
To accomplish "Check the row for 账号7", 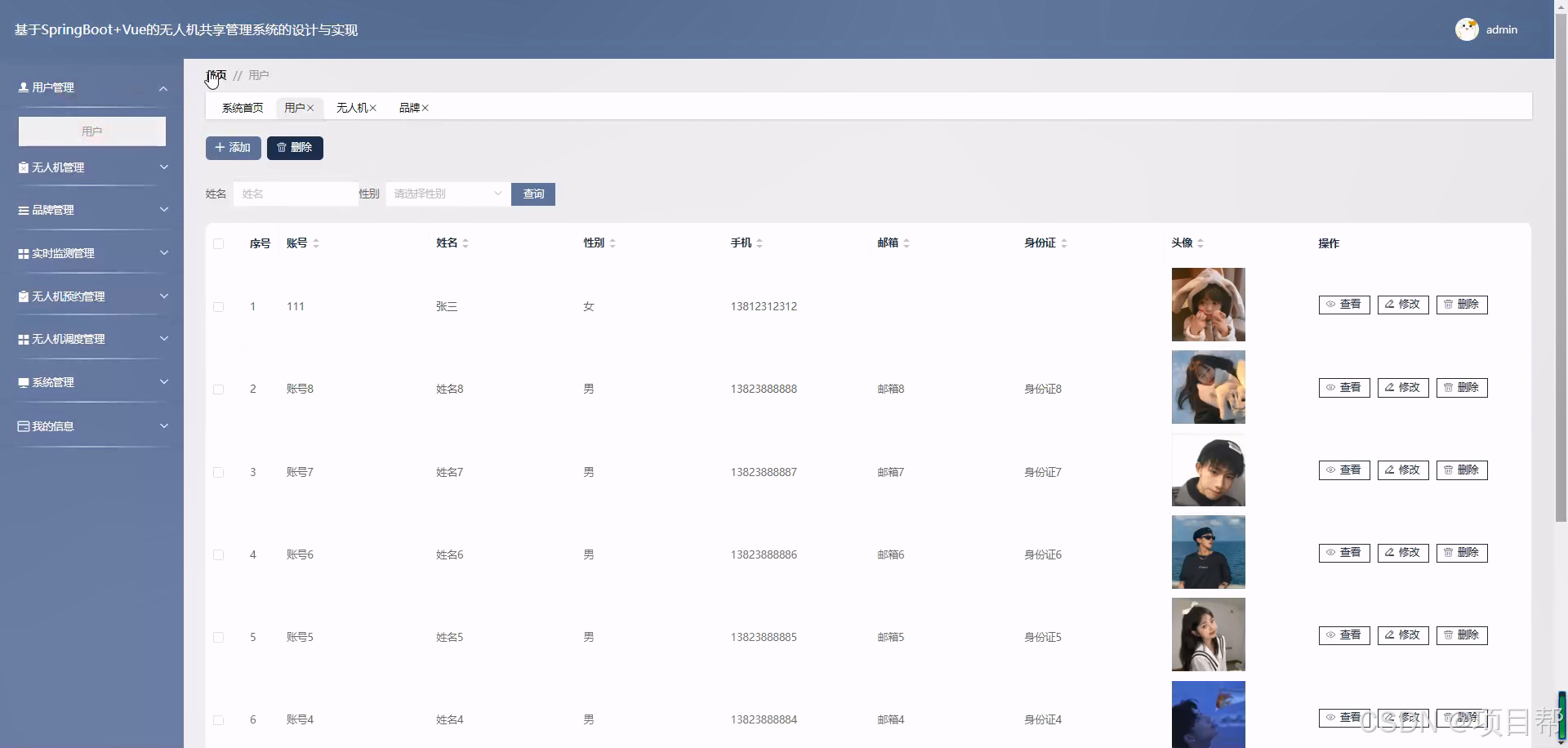I will tap(218, 472).
